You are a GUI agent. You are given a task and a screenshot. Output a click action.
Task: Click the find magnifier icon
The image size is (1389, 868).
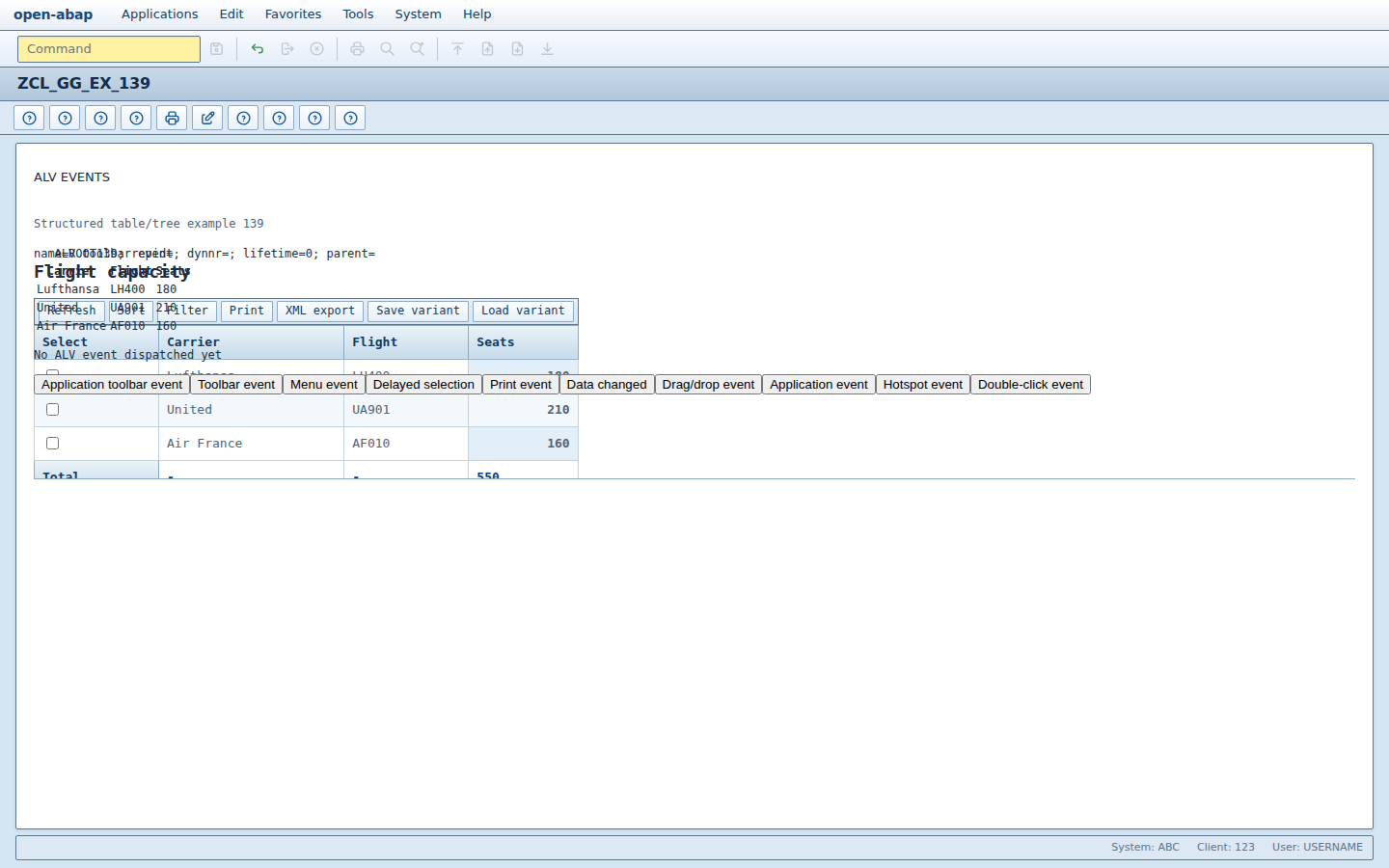click(x=388, y=49)
